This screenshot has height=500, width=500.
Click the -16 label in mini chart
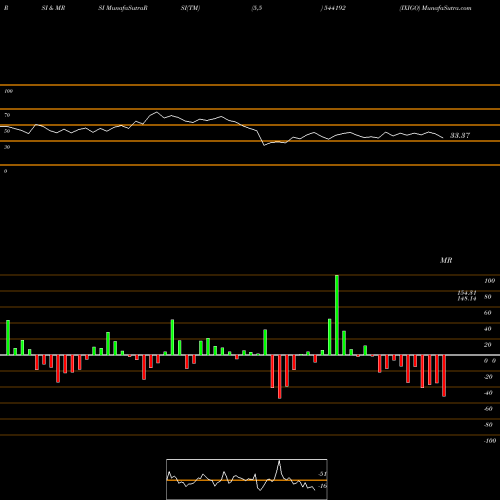[x=322, y=486]
